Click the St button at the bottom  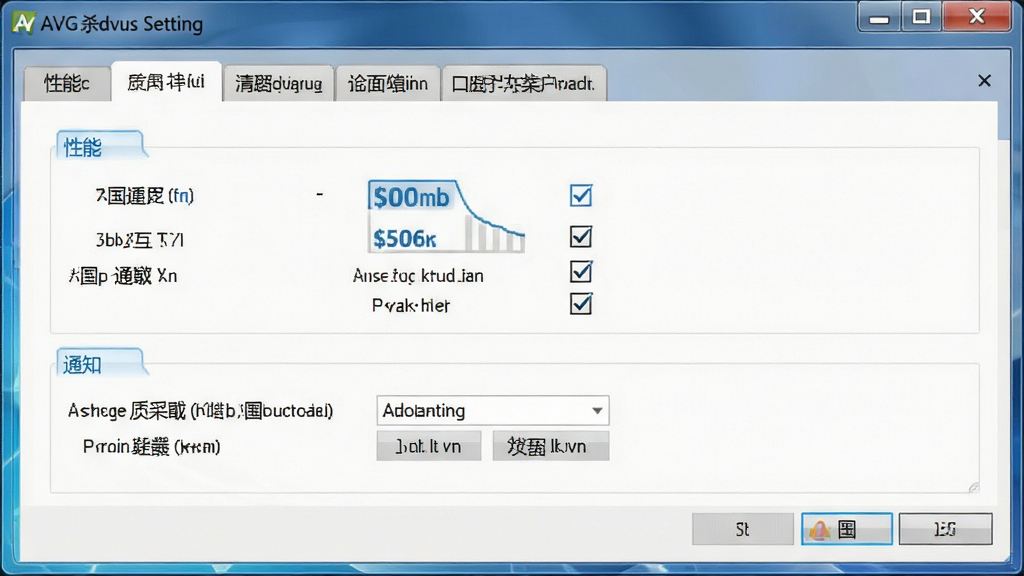(743, 529)
